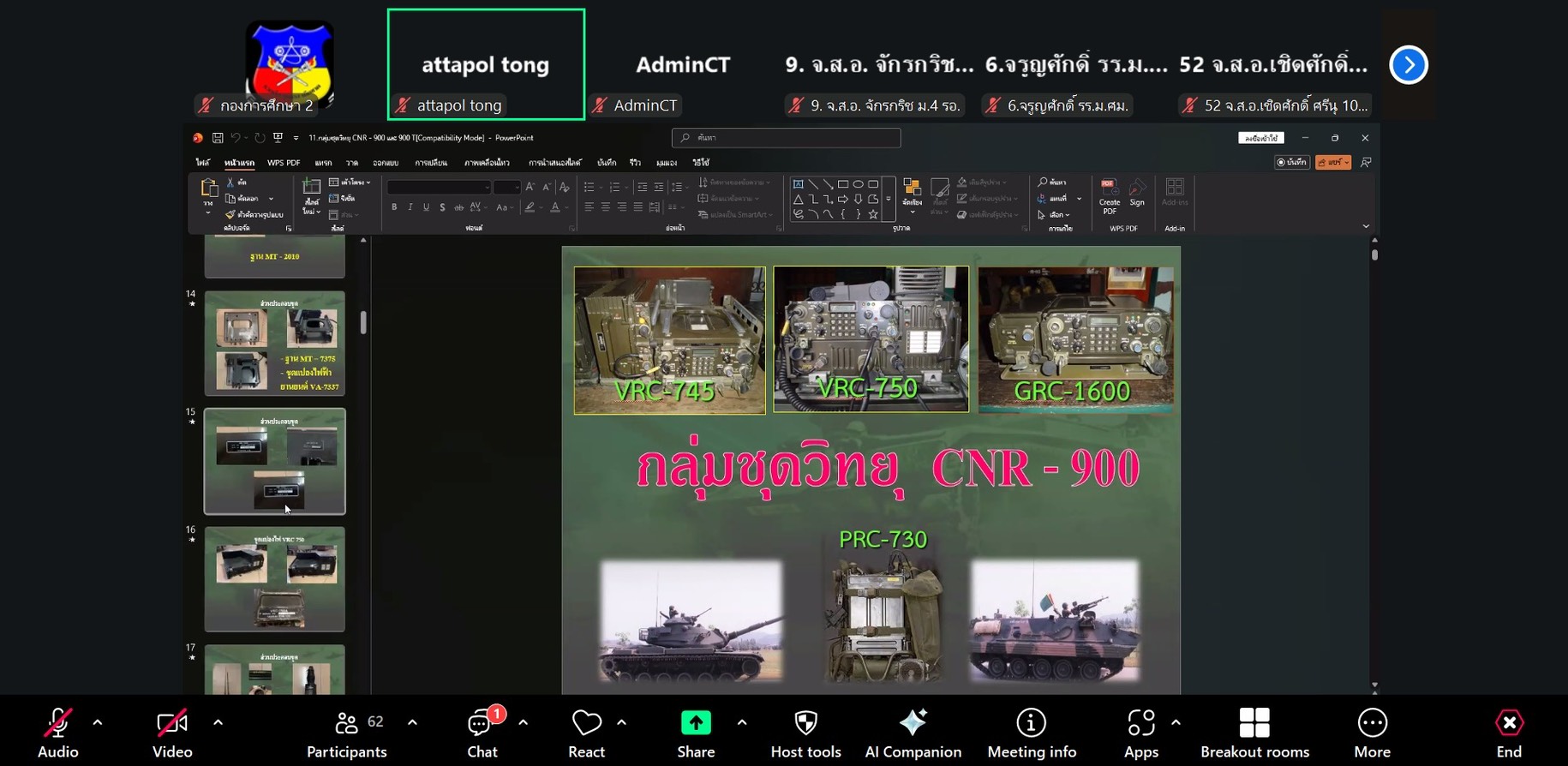Open More options menu

coord(1372,733)
